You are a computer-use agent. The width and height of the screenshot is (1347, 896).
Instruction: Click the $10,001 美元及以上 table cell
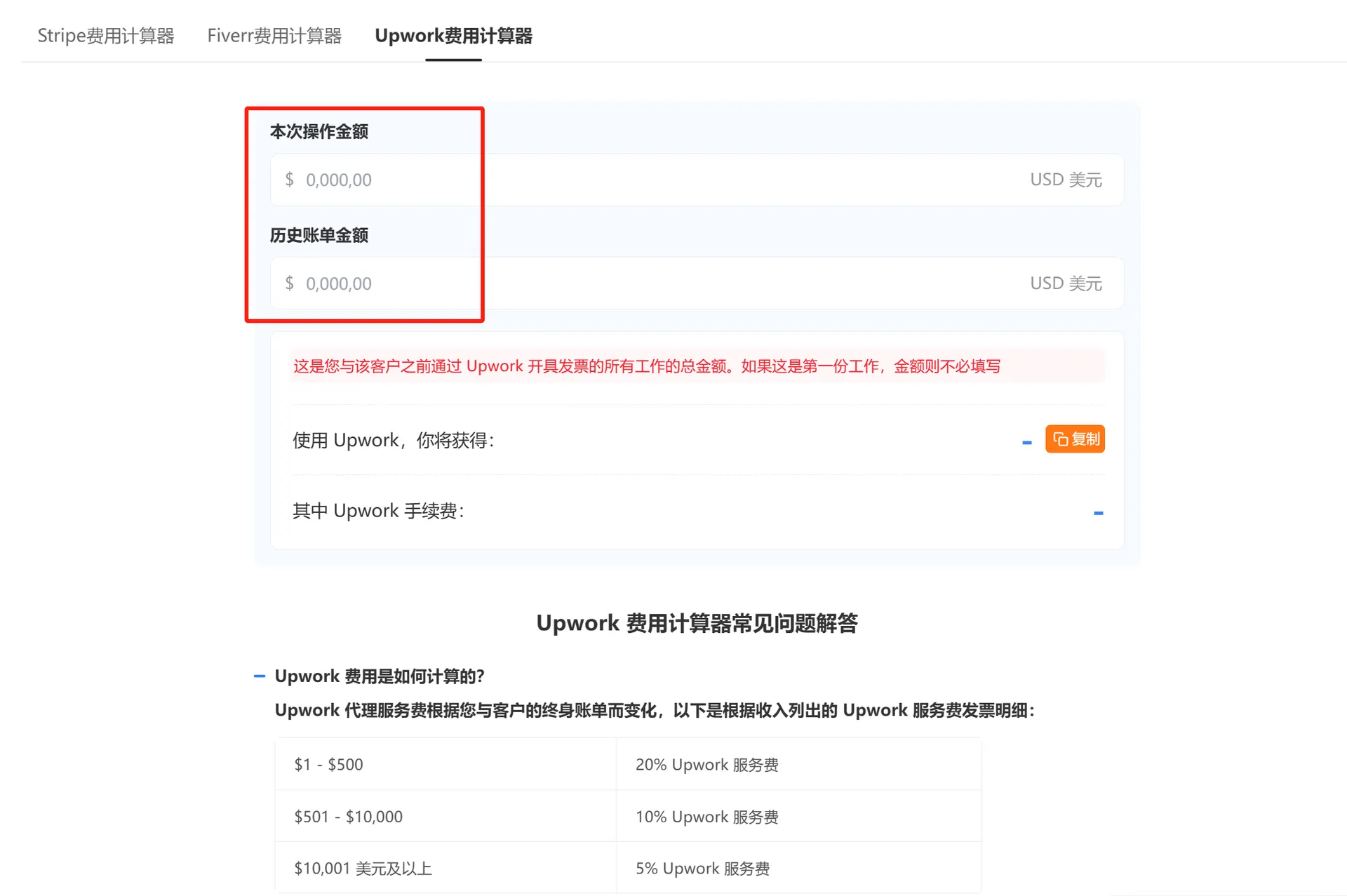[x=445, y=868]
